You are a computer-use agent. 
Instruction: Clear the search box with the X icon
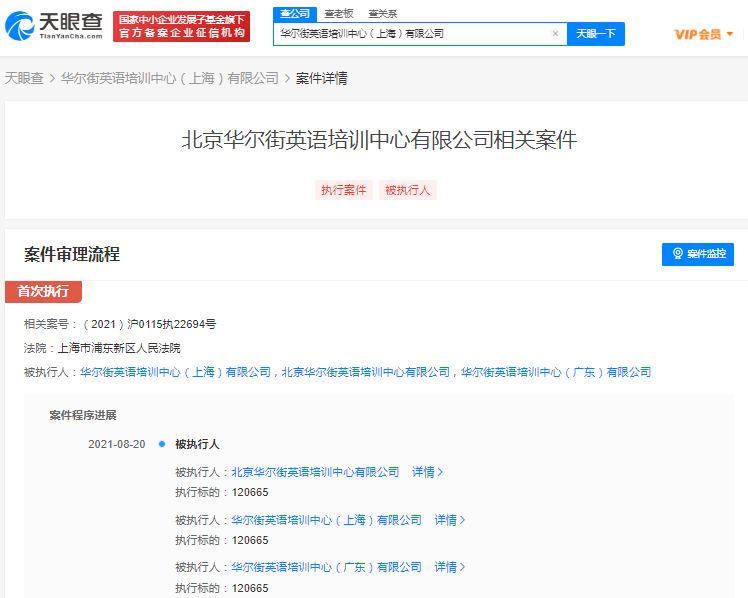[x=555, y=33]
